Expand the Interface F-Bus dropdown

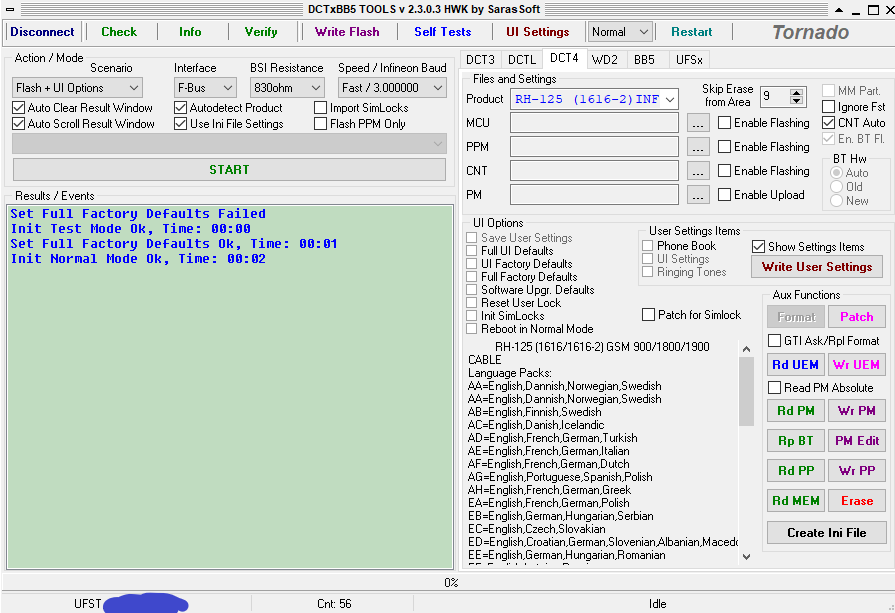click(205, 88)
